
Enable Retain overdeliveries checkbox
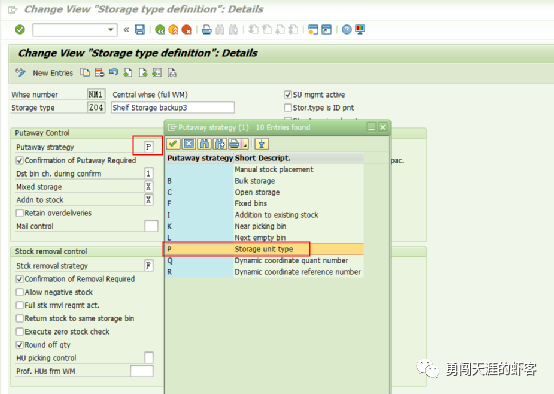(20, 213)
